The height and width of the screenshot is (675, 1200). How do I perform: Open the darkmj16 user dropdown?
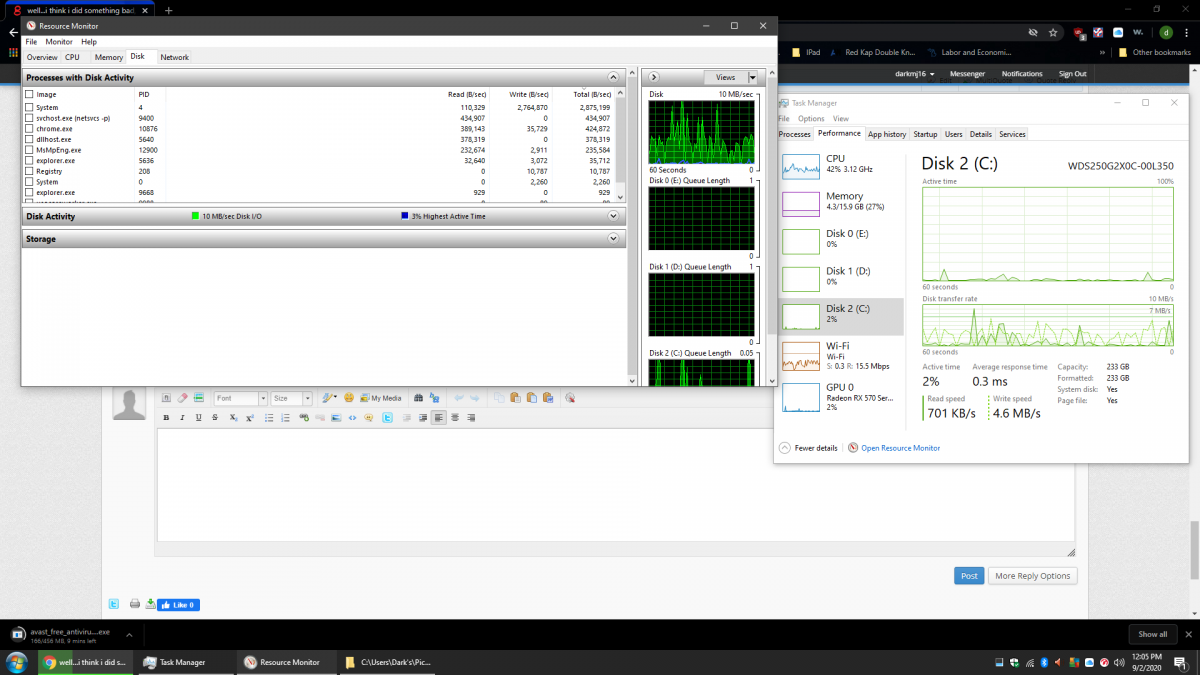coord(916,74)
